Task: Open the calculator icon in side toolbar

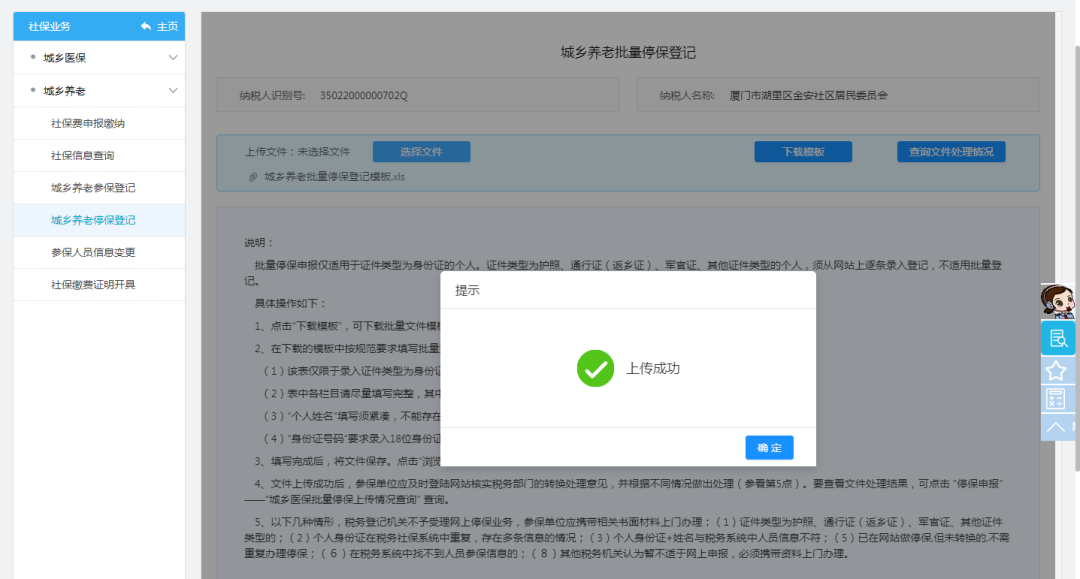Action: [1055, 399]
